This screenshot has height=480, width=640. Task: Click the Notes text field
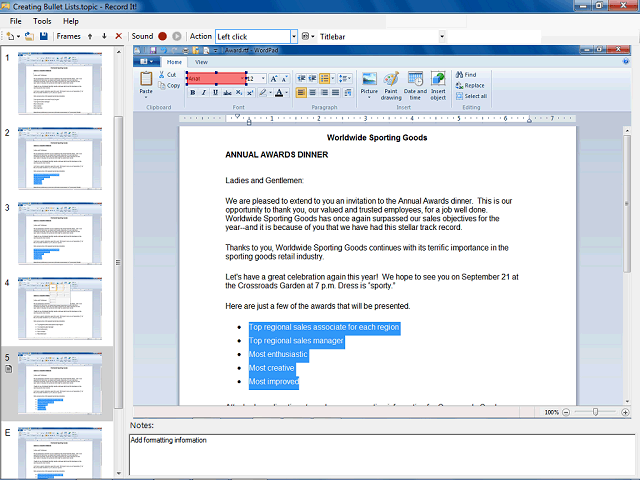[382, 455]
